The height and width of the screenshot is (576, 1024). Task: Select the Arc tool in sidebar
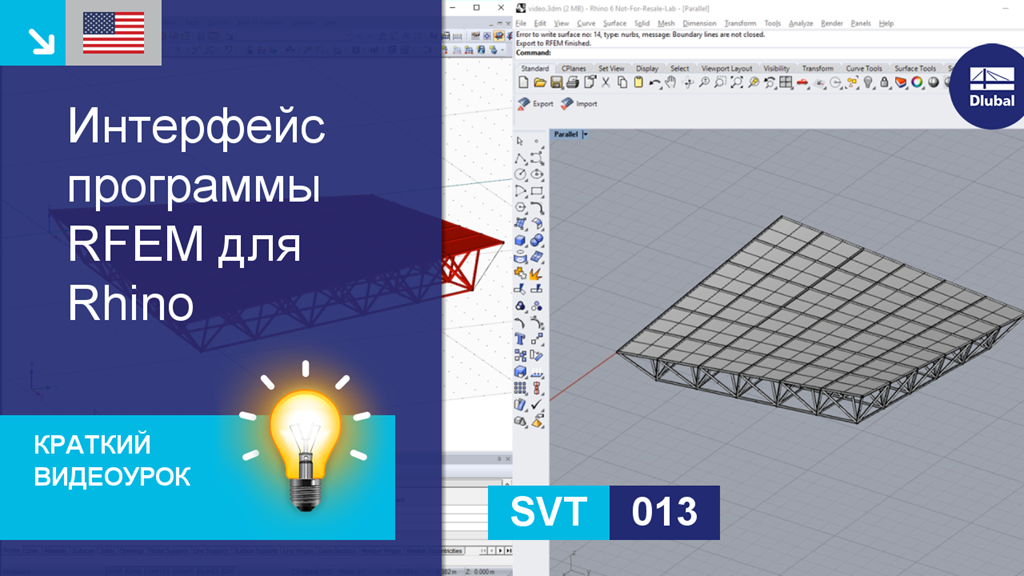coord(520,191)
